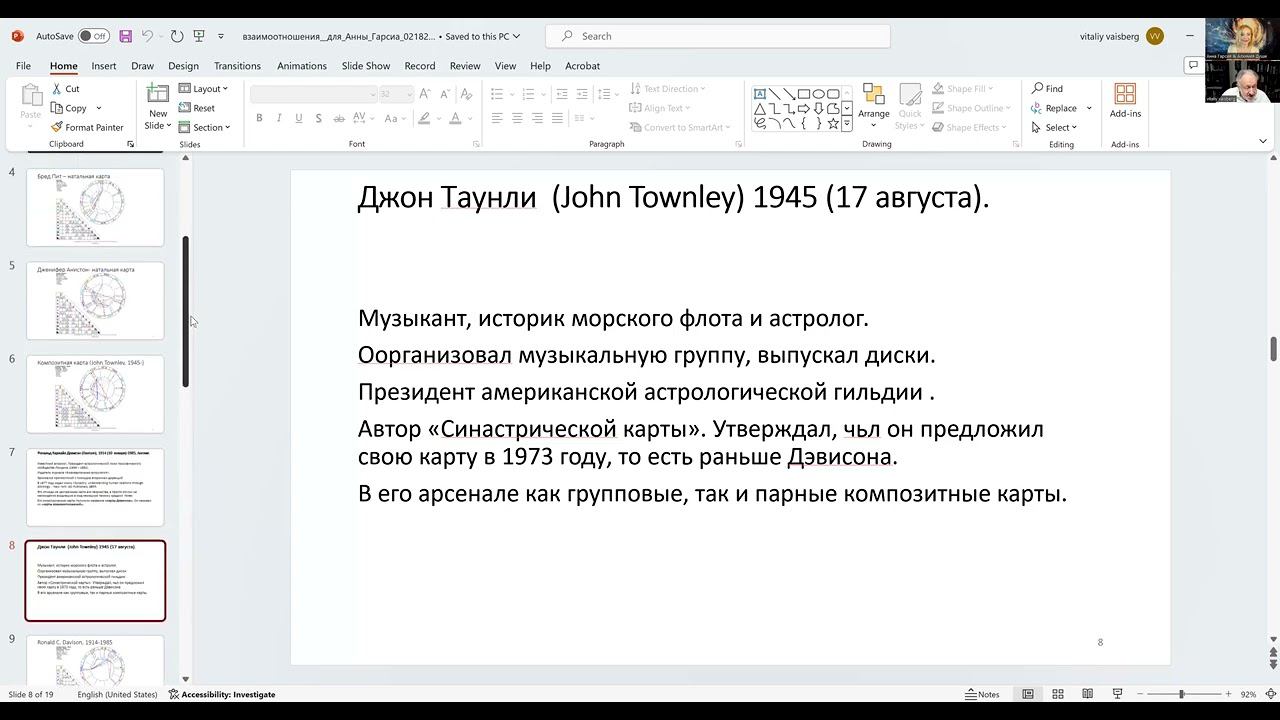Select the rectangle shape in gallery

pos(804,94)
